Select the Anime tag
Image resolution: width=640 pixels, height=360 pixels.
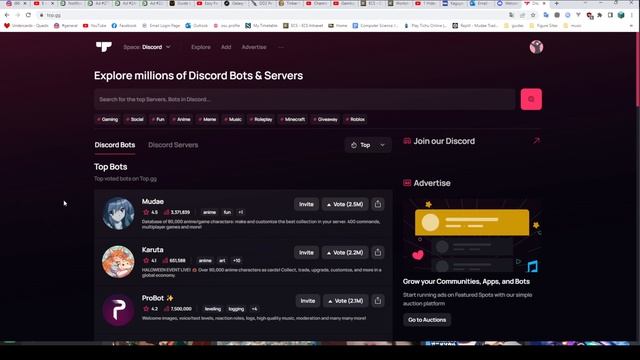click(182, 119)
